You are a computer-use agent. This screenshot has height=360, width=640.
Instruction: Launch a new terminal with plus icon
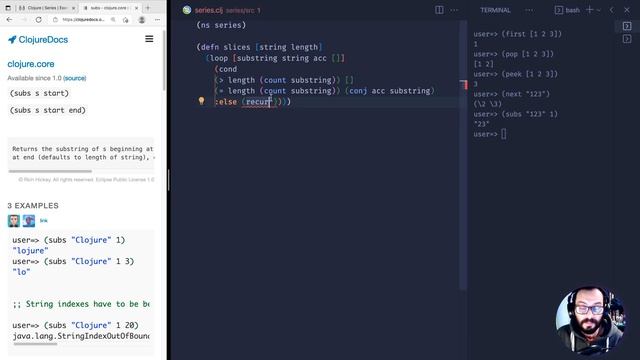pos(589,10)
